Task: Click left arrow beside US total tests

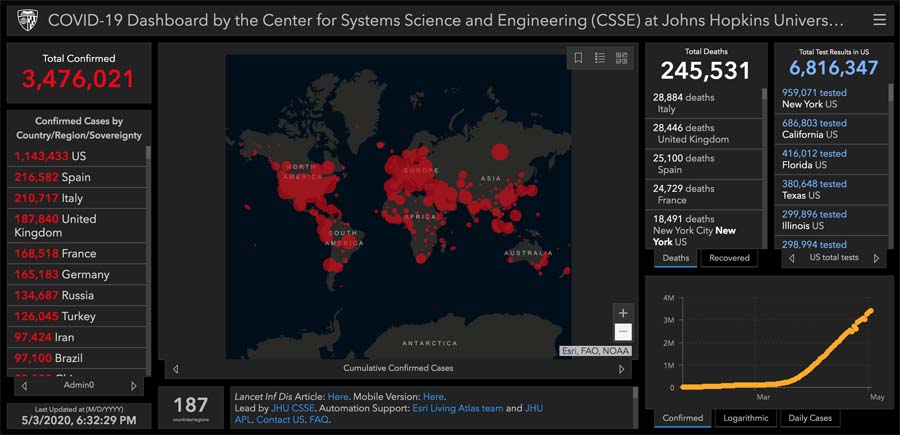Action: click(x=792, y=258)
